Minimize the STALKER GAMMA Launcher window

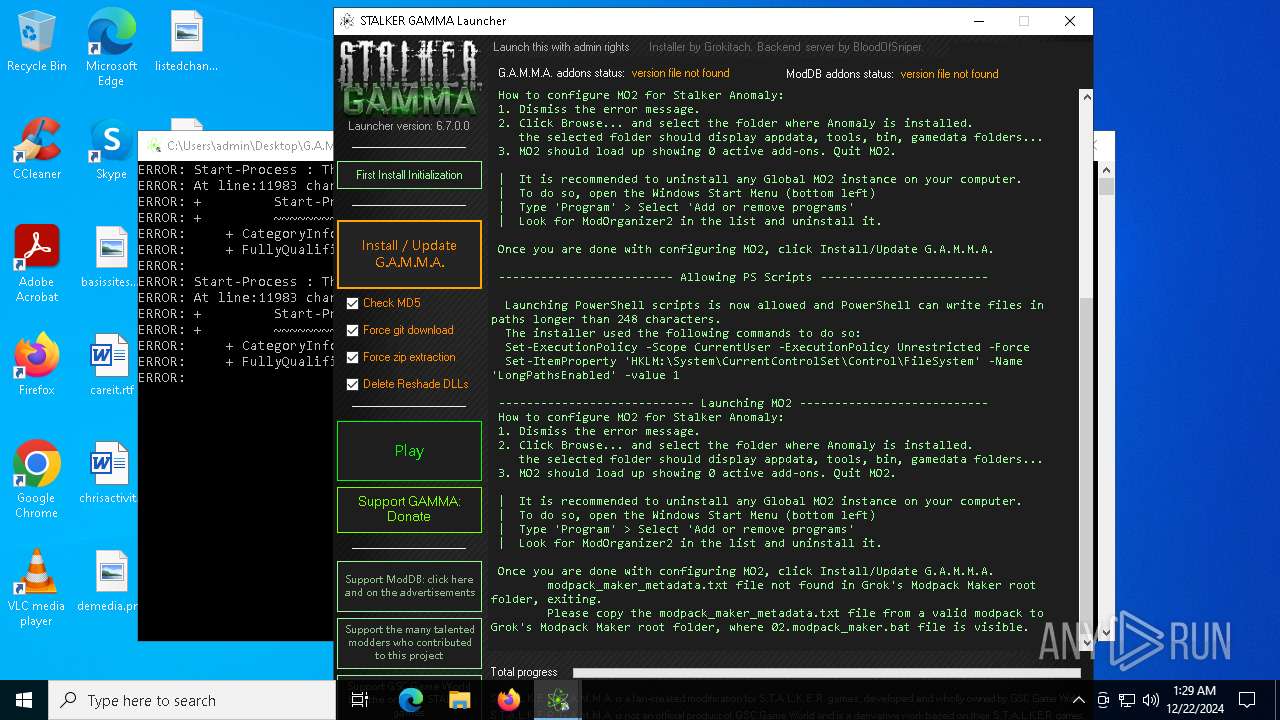click(977, 21)
